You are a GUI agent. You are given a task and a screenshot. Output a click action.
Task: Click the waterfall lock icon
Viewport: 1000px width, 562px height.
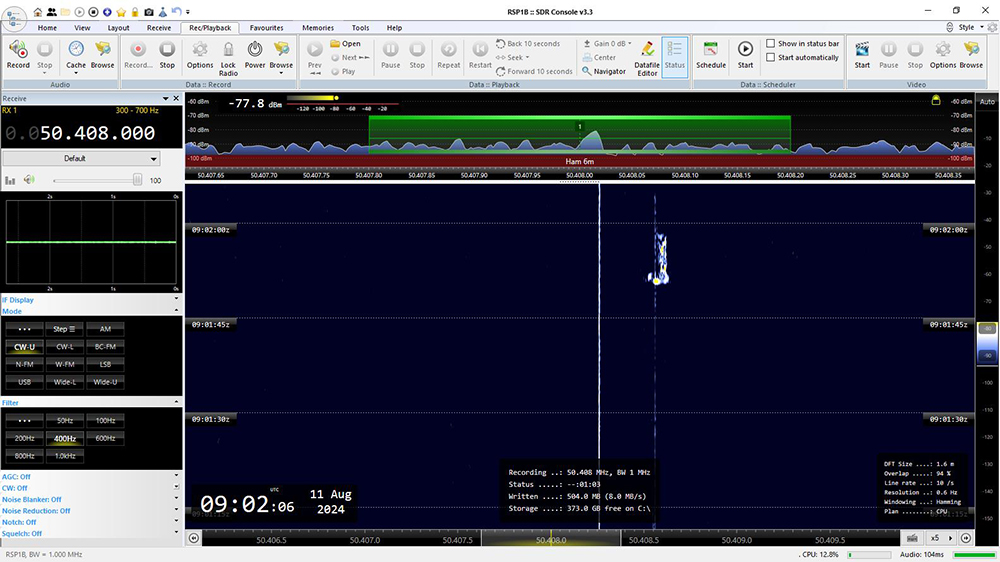tap(936, 100)
